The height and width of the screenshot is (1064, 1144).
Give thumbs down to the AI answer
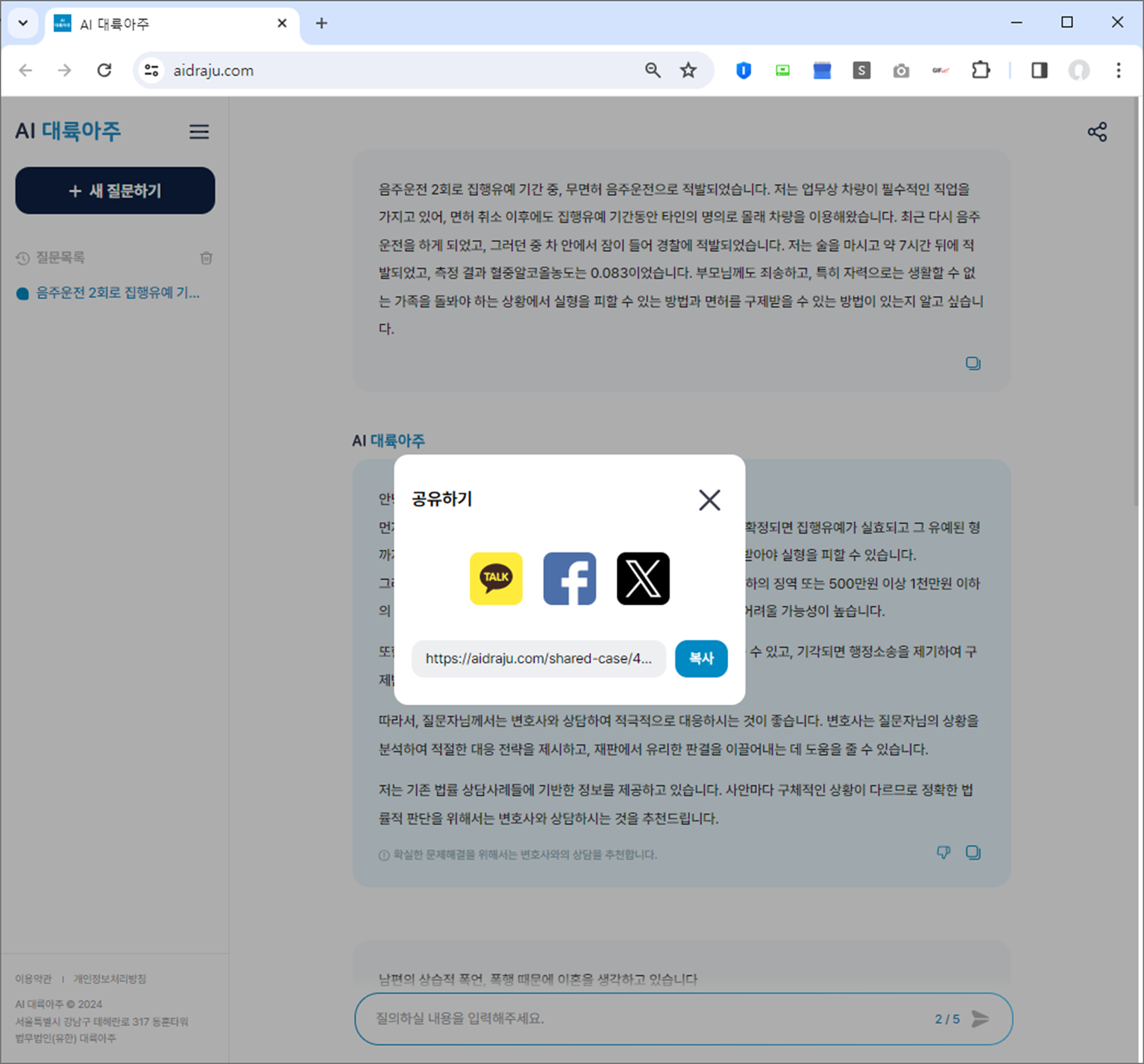(x=943, y=852)
